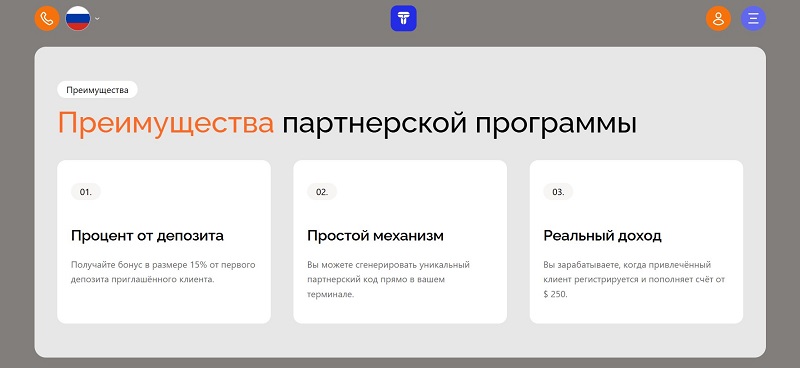Image resolution: width=800 pixels, height=368 pixels.
Task: Go to the blue T logo homepage
Action: pyautogui.click(x=404, y=18)
